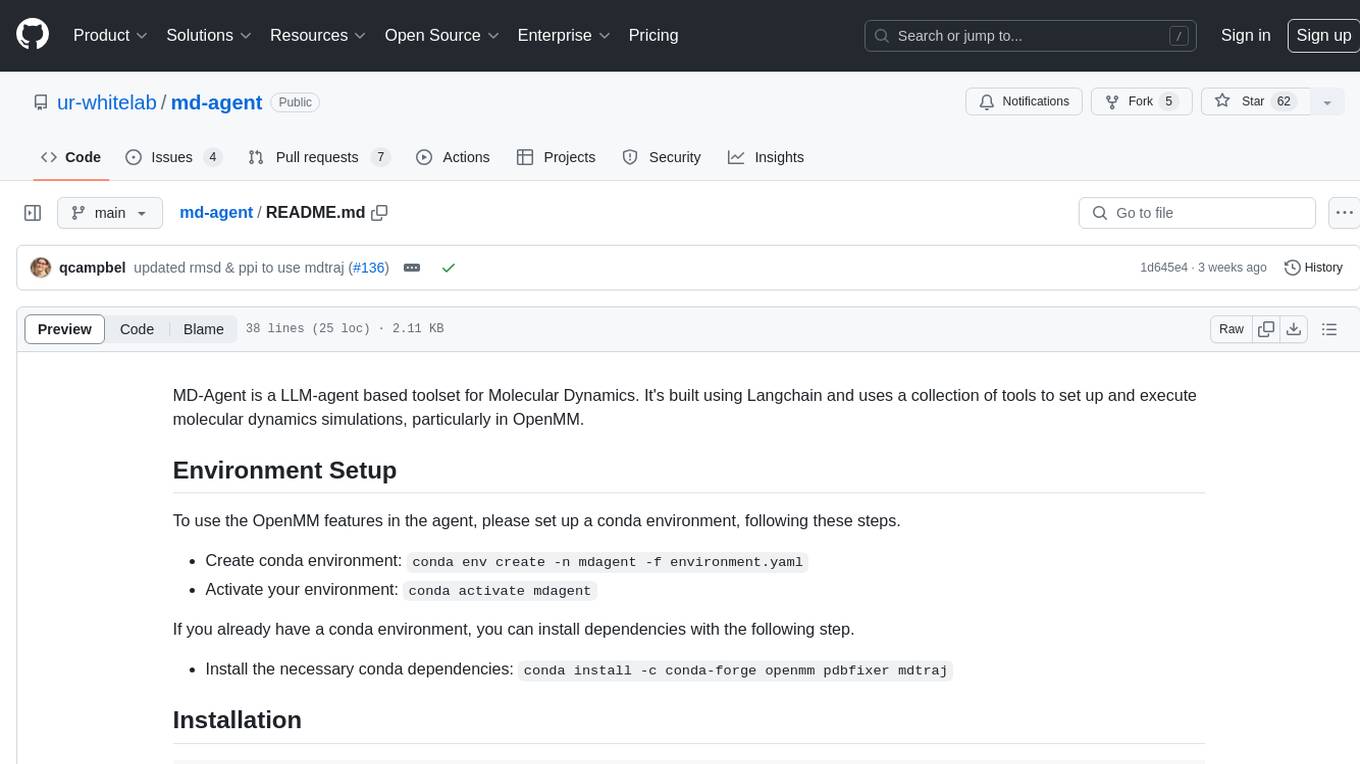This screenshot has height=764, width=1360.
Task: Switch to Code view
Action: click(137, 329)
